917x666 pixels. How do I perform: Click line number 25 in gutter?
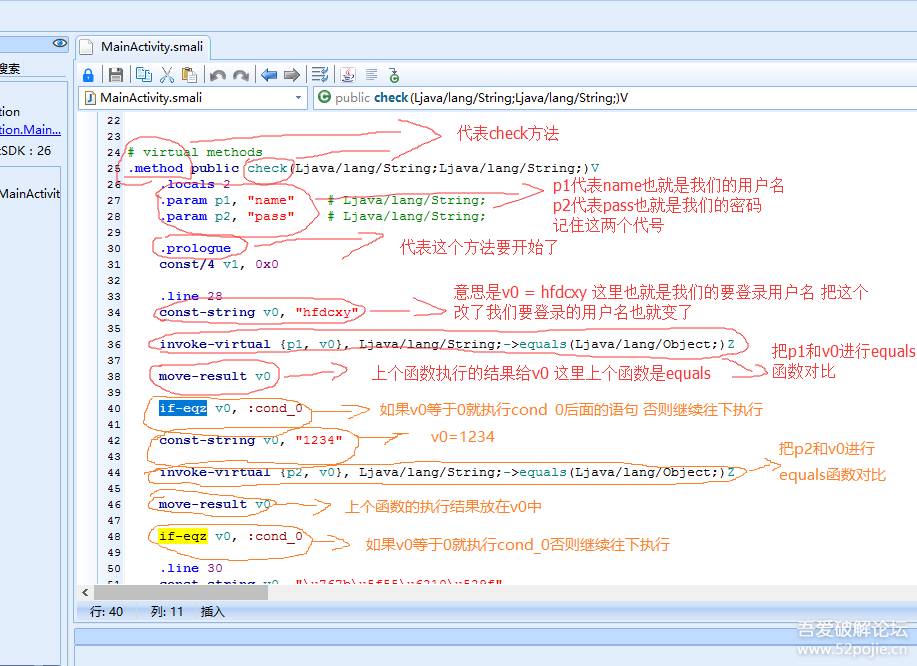[114, 168]
